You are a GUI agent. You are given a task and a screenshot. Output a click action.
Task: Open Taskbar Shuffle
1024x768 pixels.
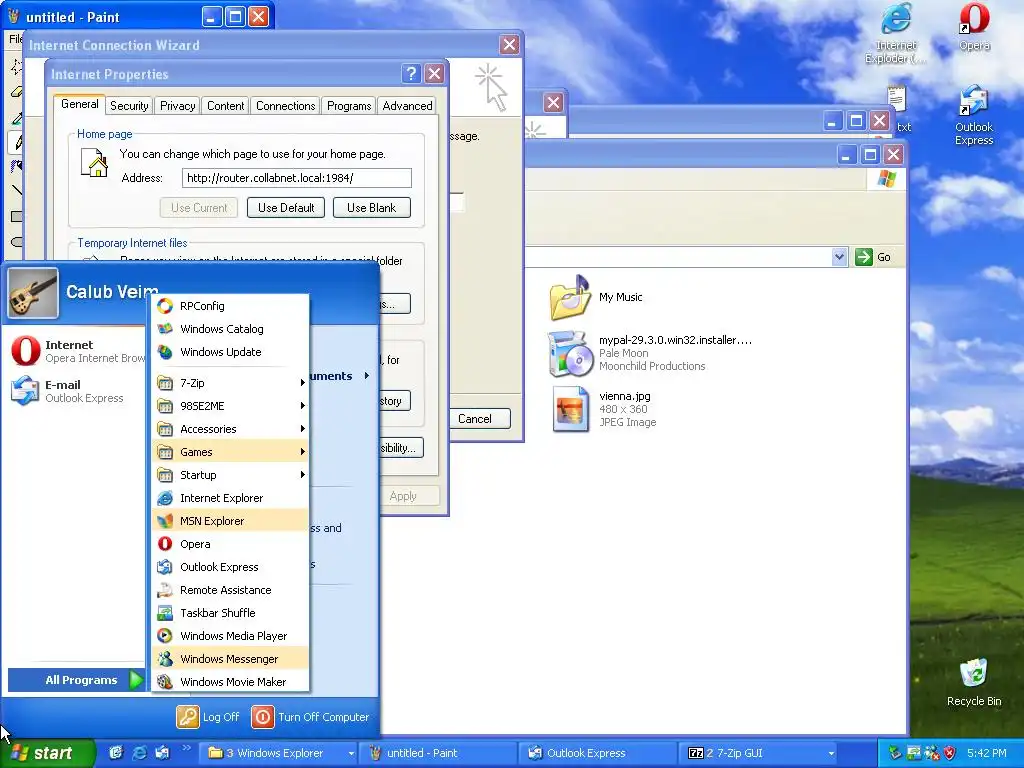230,613
